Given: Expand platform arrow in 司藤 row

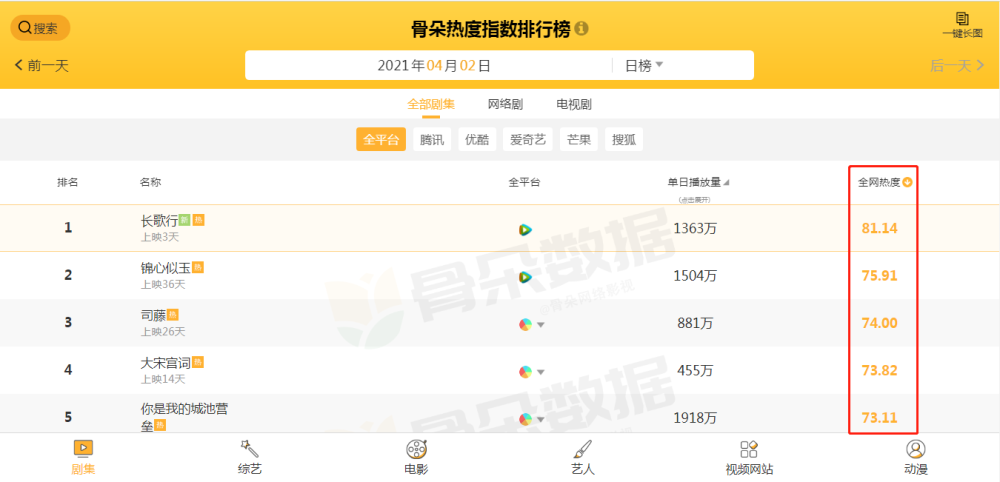Looking at the screenshot, I should click(541, 325).
